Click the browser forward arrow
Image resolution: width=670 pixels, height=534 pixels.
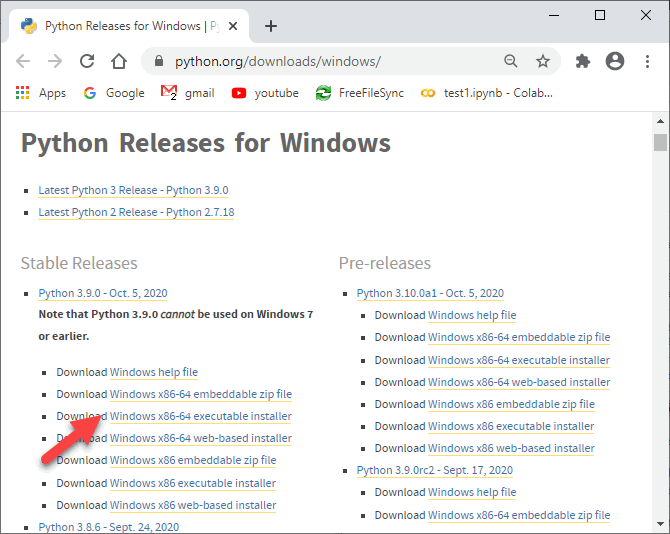[x=55, y=62]
